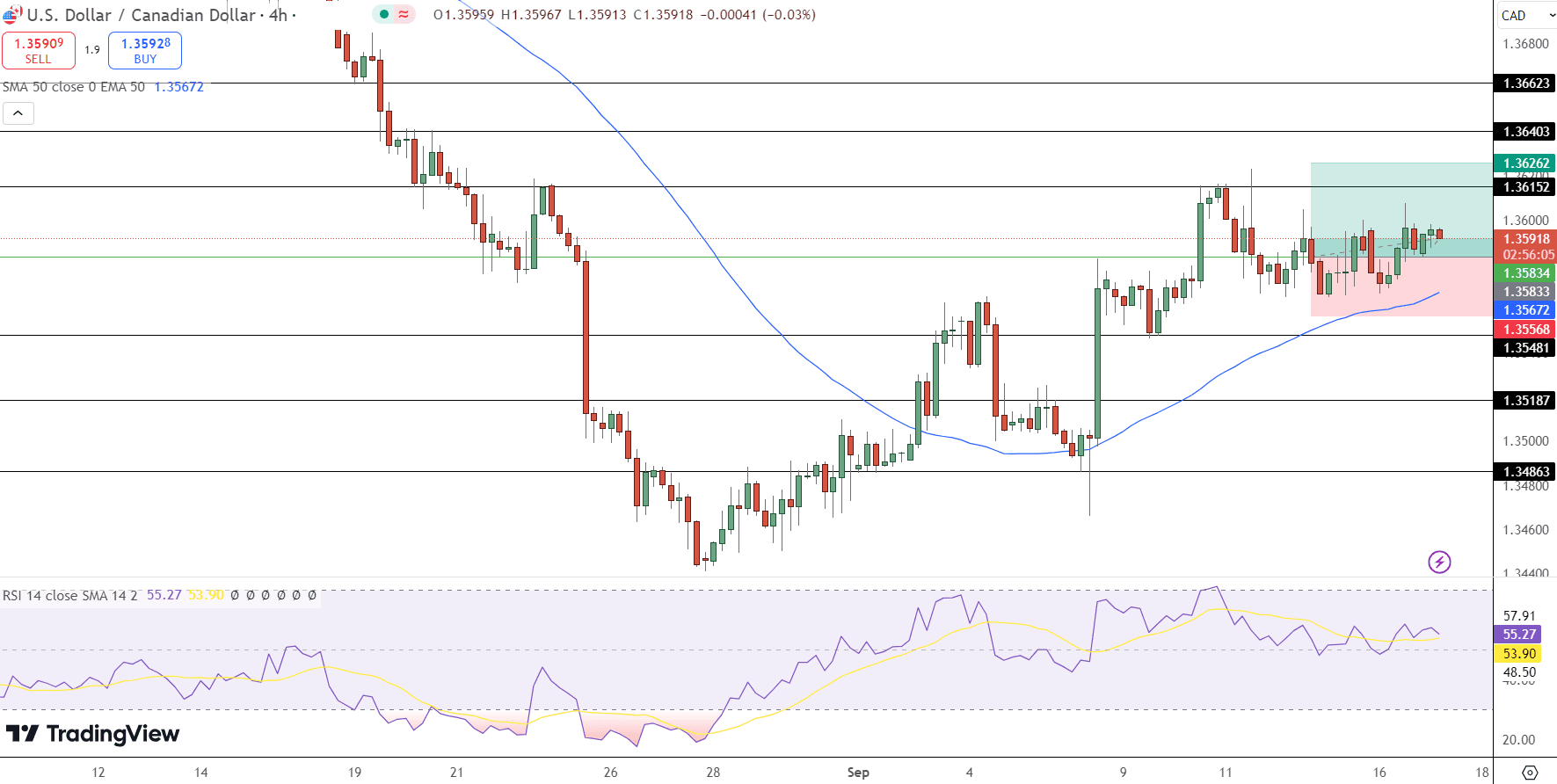1557x784 pixels.
Task: Click the current price 1.35918 label
Action: [x=1525, y=239]
